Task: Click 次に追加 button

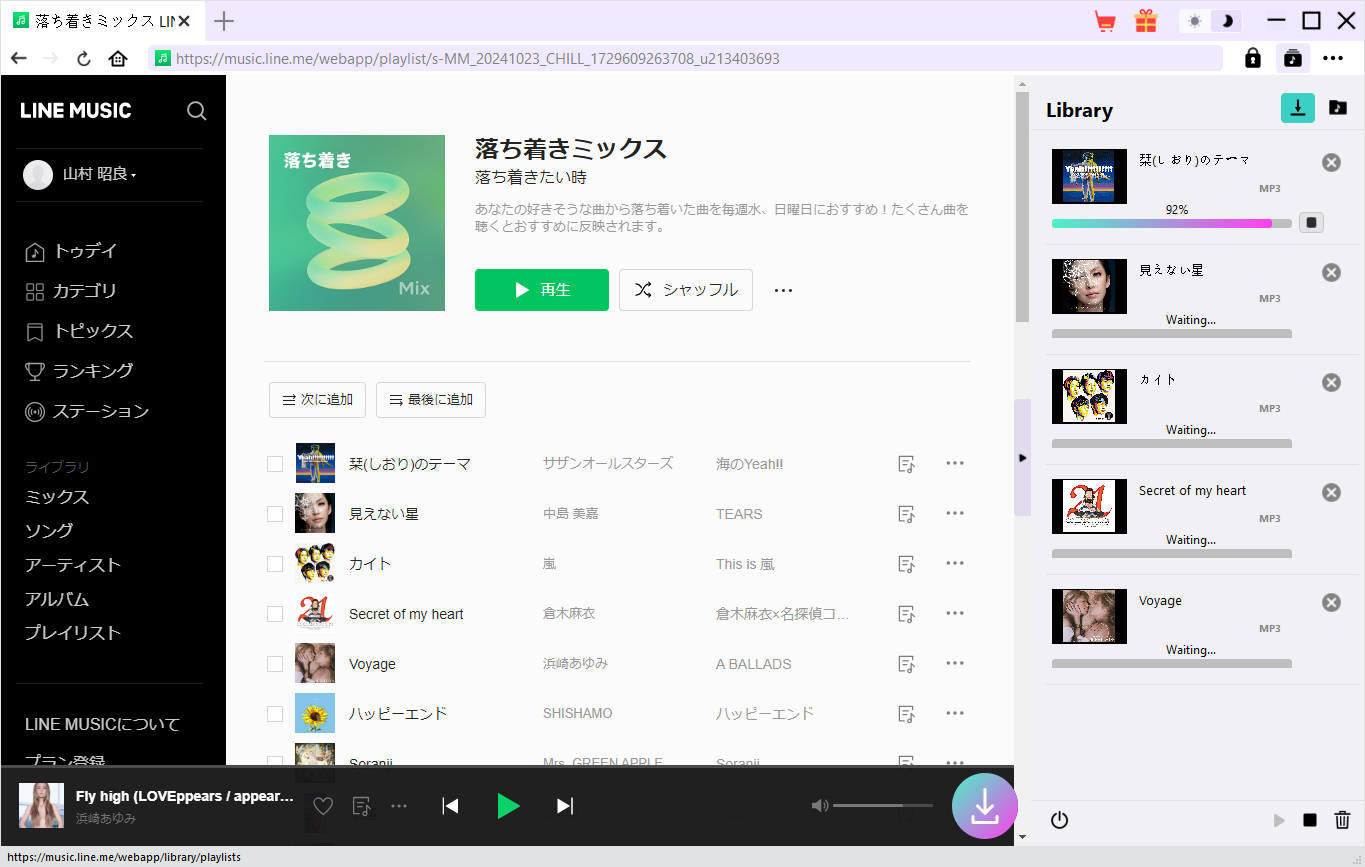Action: (x=317, y=400)
